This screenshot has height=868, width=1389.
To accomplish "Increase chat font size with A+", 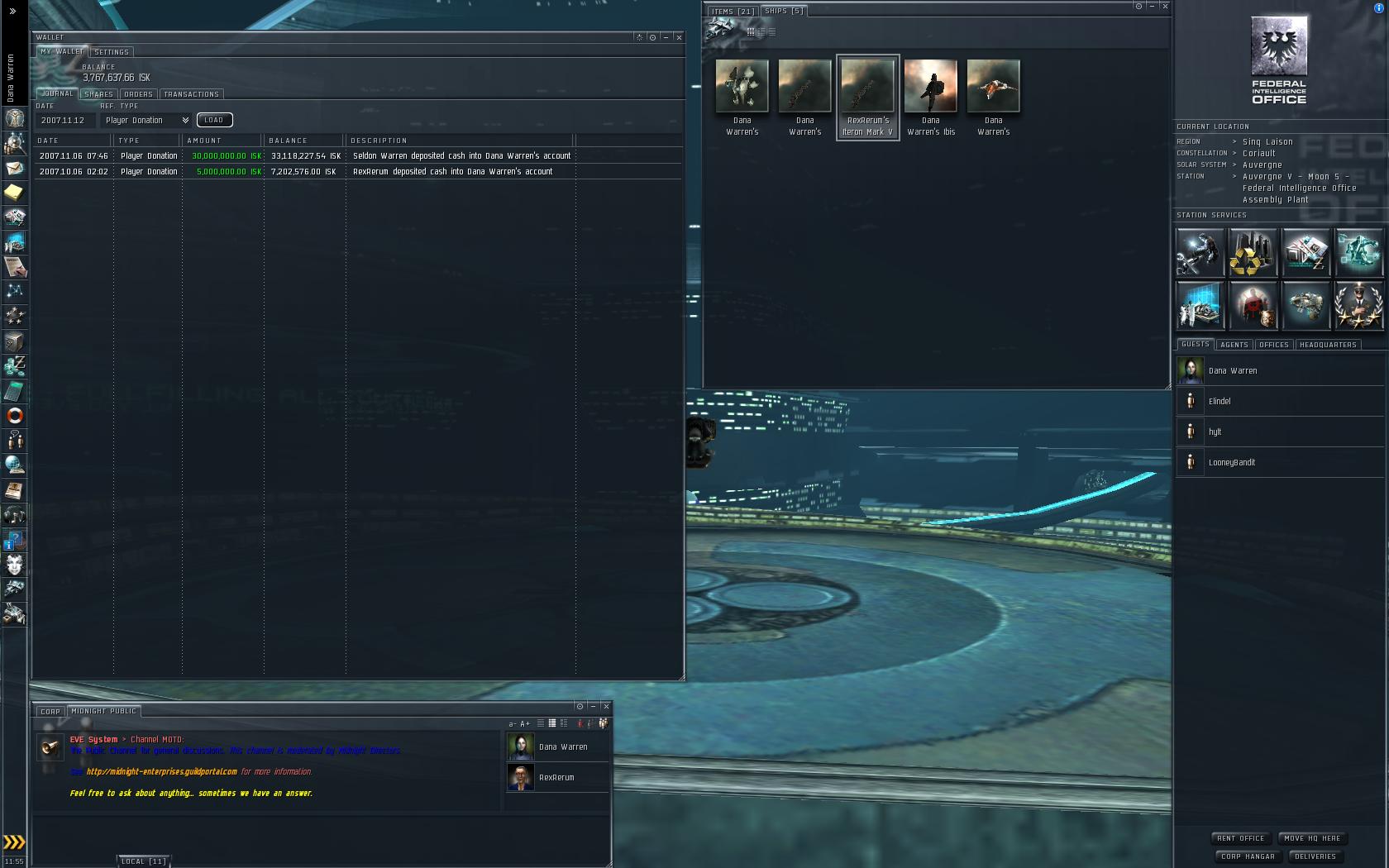I will pos(525,723).
